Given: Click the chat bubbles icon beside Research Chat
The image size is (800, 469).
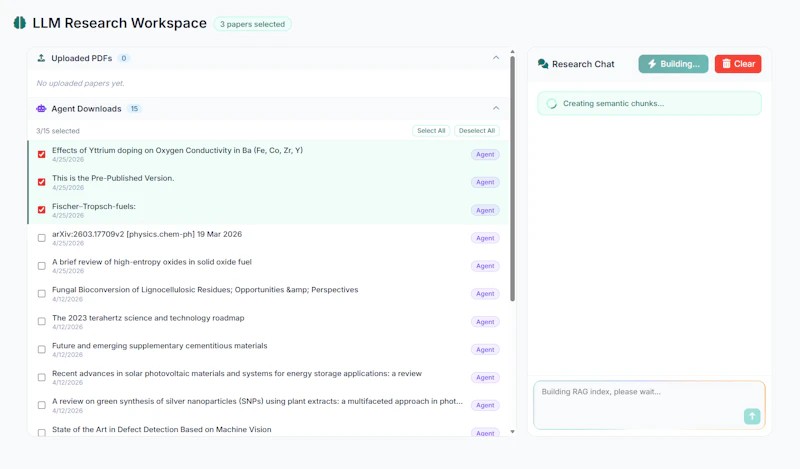Looking at the screenshot, I should tap(543, 64).
